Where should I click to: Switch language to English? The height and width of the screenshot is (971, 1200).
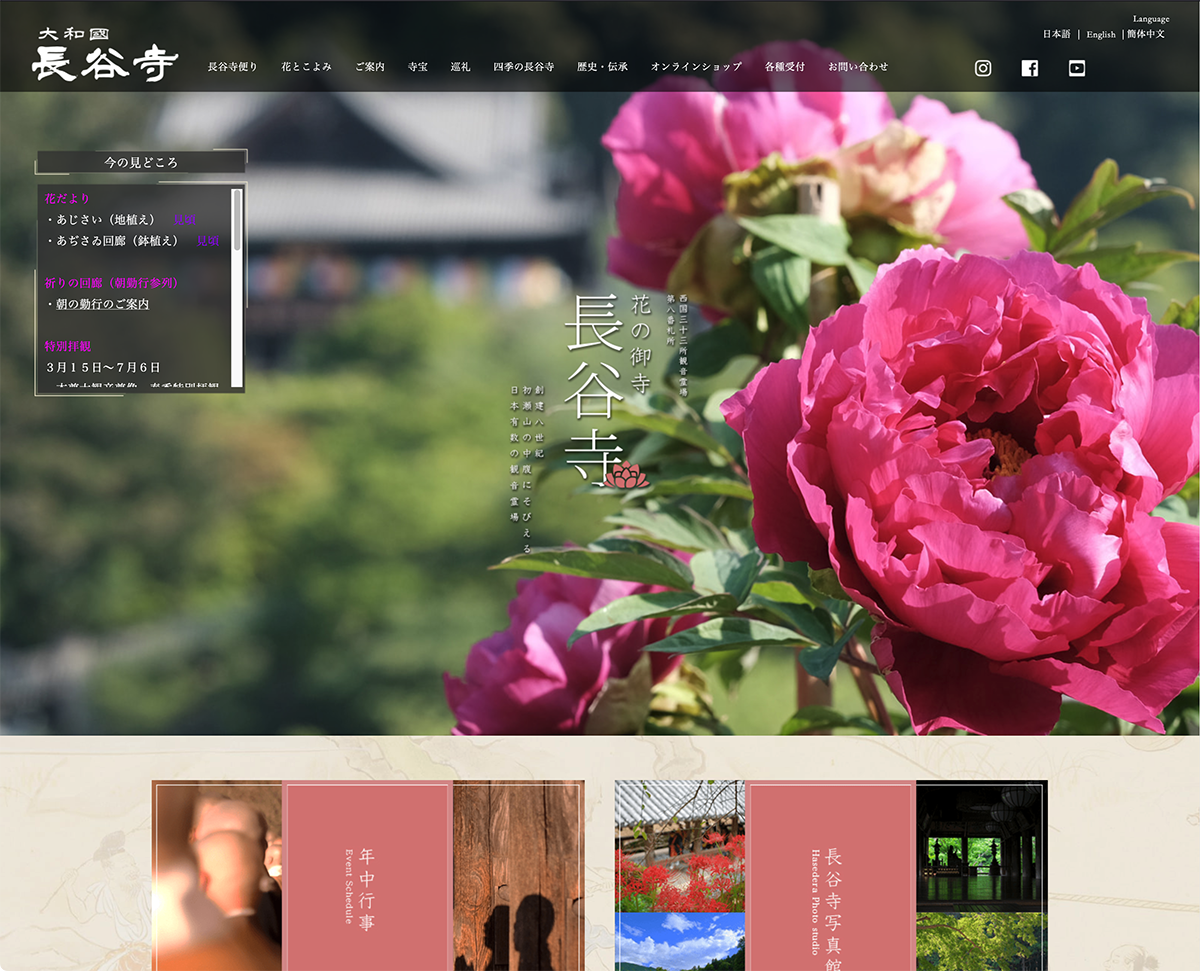tap(1101, 34)
